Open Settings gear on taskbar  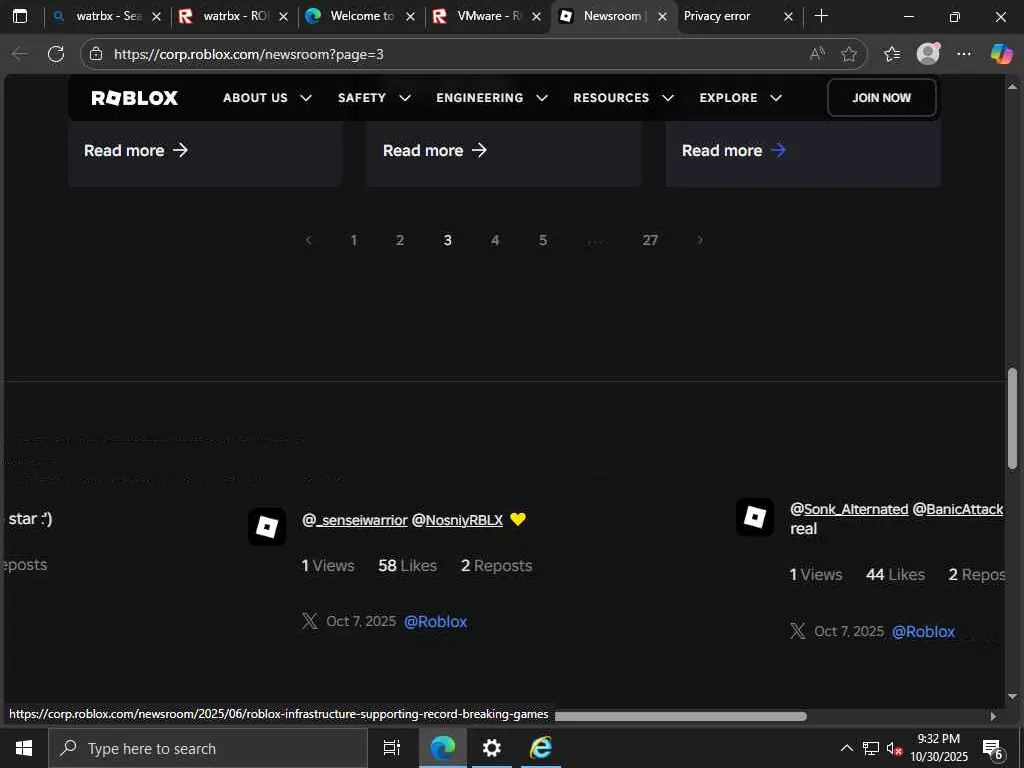coord(492,748)
